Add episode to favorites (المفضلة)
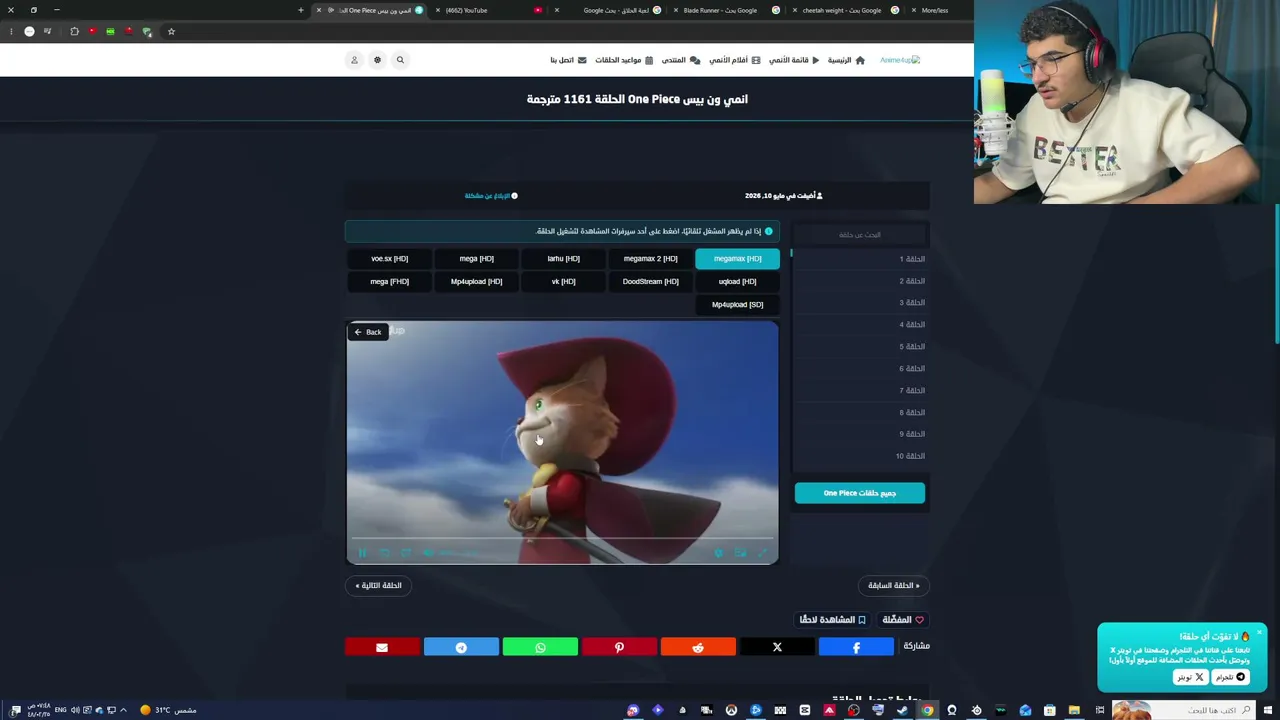Image resolution: width=1280 pixels, height=720 pixels. [903, 620]
